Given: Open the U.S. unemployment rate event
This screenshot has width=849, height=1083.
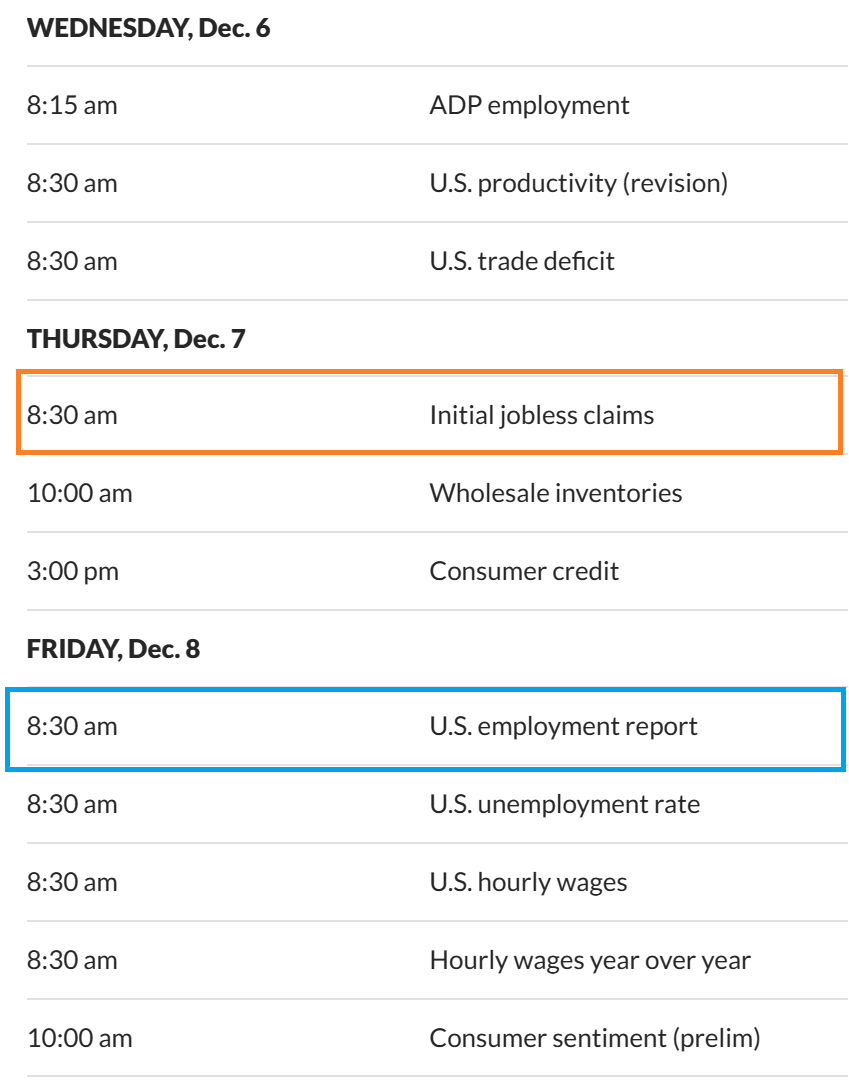Looking at the screenshot, I should point(564,804).
